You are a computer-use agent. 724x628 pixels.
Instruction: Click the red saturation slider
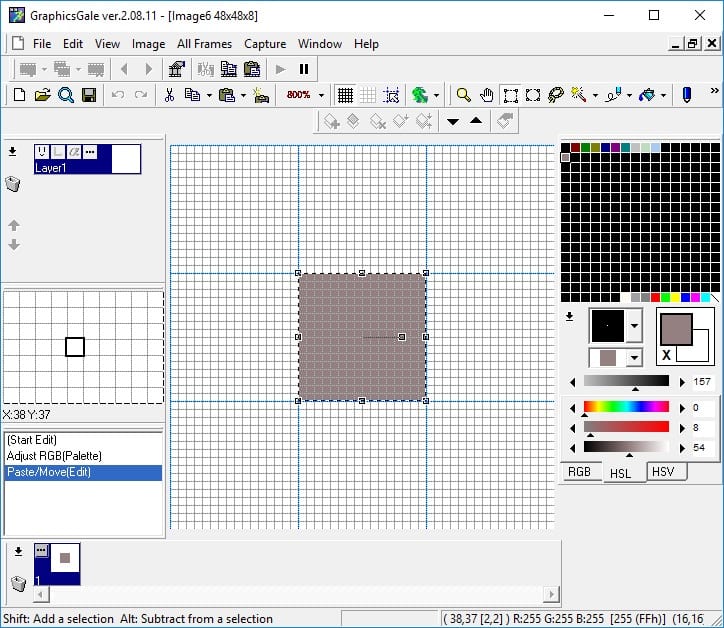[626, 426]
